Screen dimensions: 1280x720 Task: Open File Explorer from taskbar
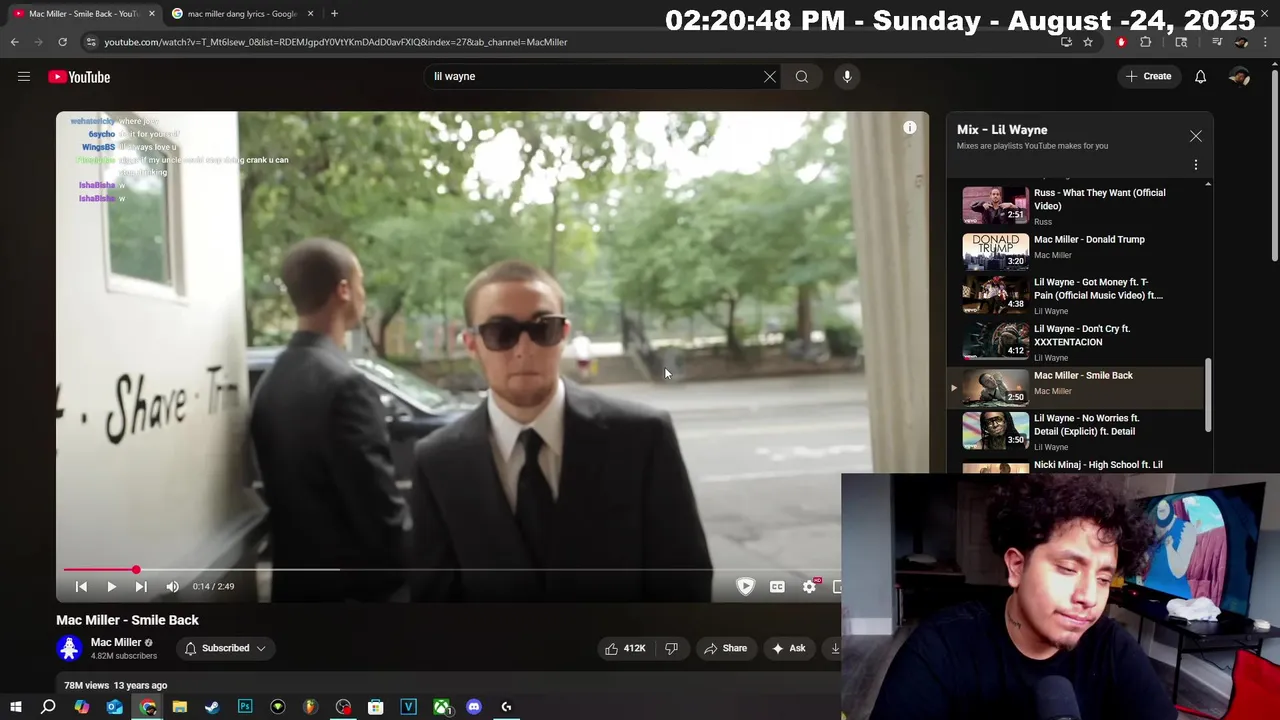point(180,707)
